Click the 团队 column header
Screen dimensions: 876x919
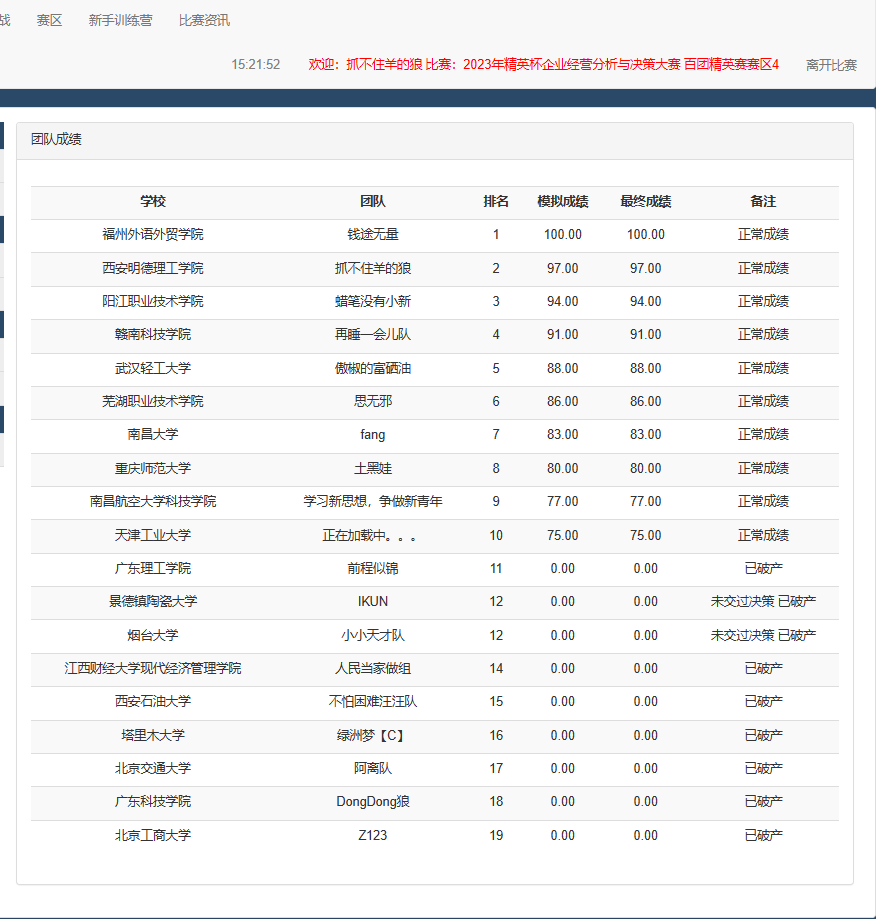point(373,202)
